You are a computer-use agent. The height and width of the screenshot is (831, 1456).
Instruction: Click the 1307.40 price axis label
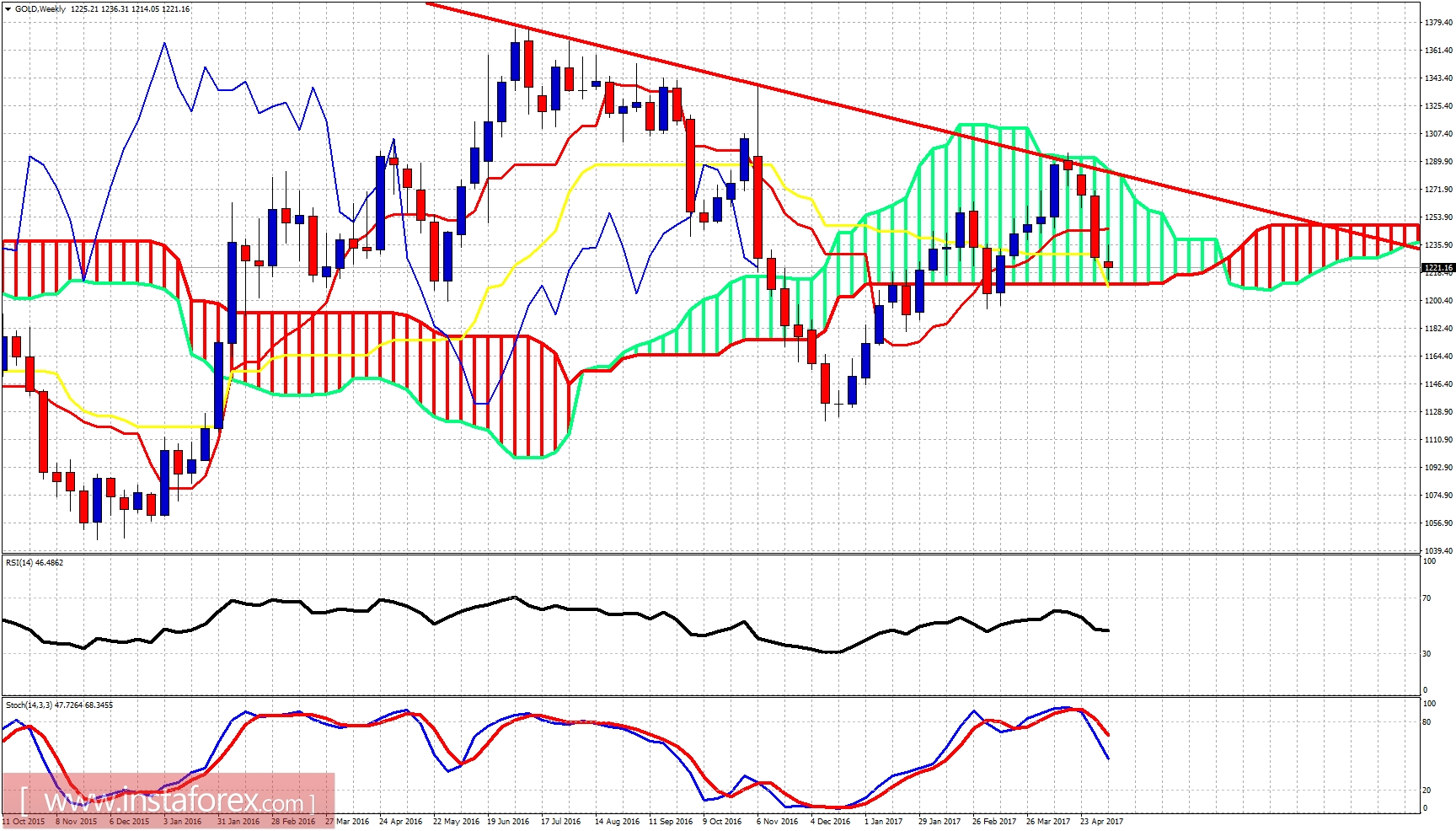coord(1438,134)
